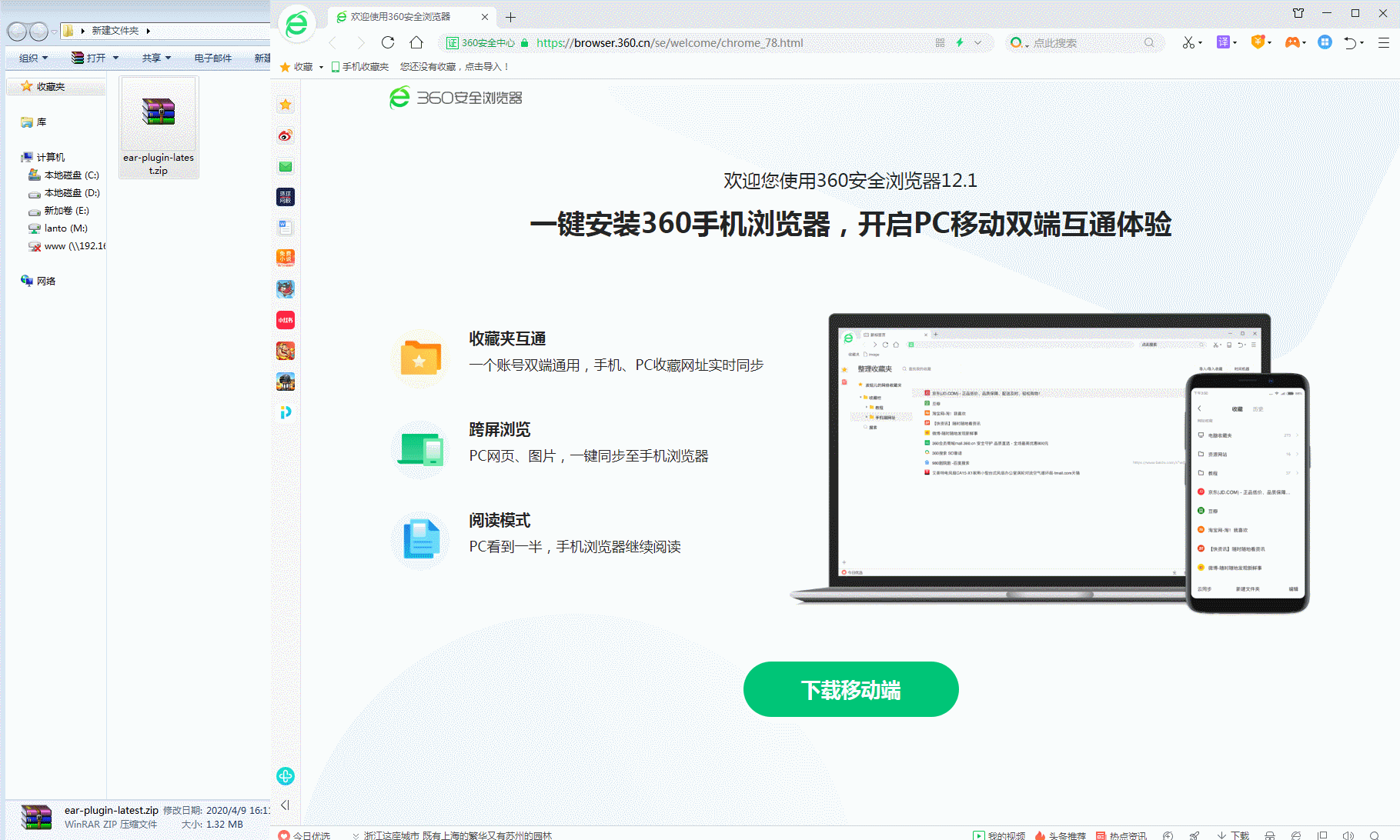Toggle the lightning speed mode icon
Screen dimensions: 1400x840
click(x=960, y=42)
